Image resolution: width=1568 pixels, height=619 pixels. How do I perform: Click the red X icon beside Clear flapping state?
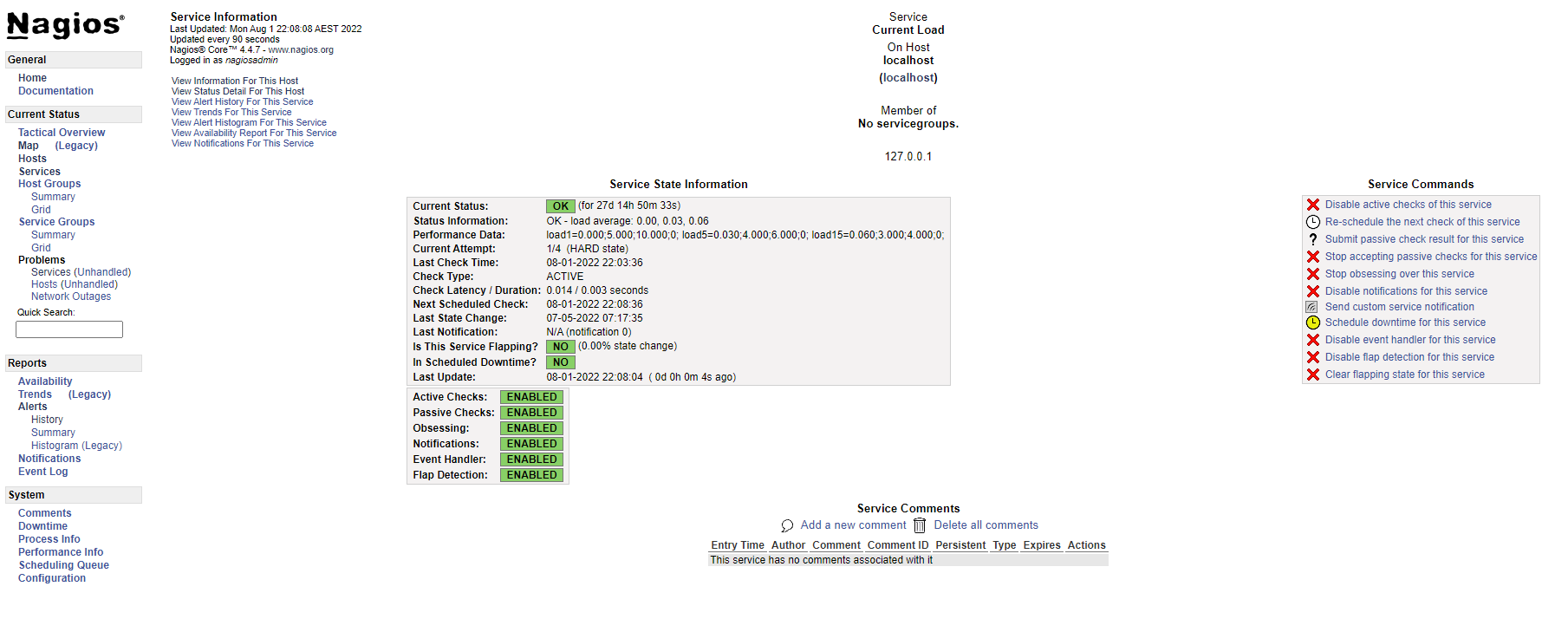[x=1313, y=375]
